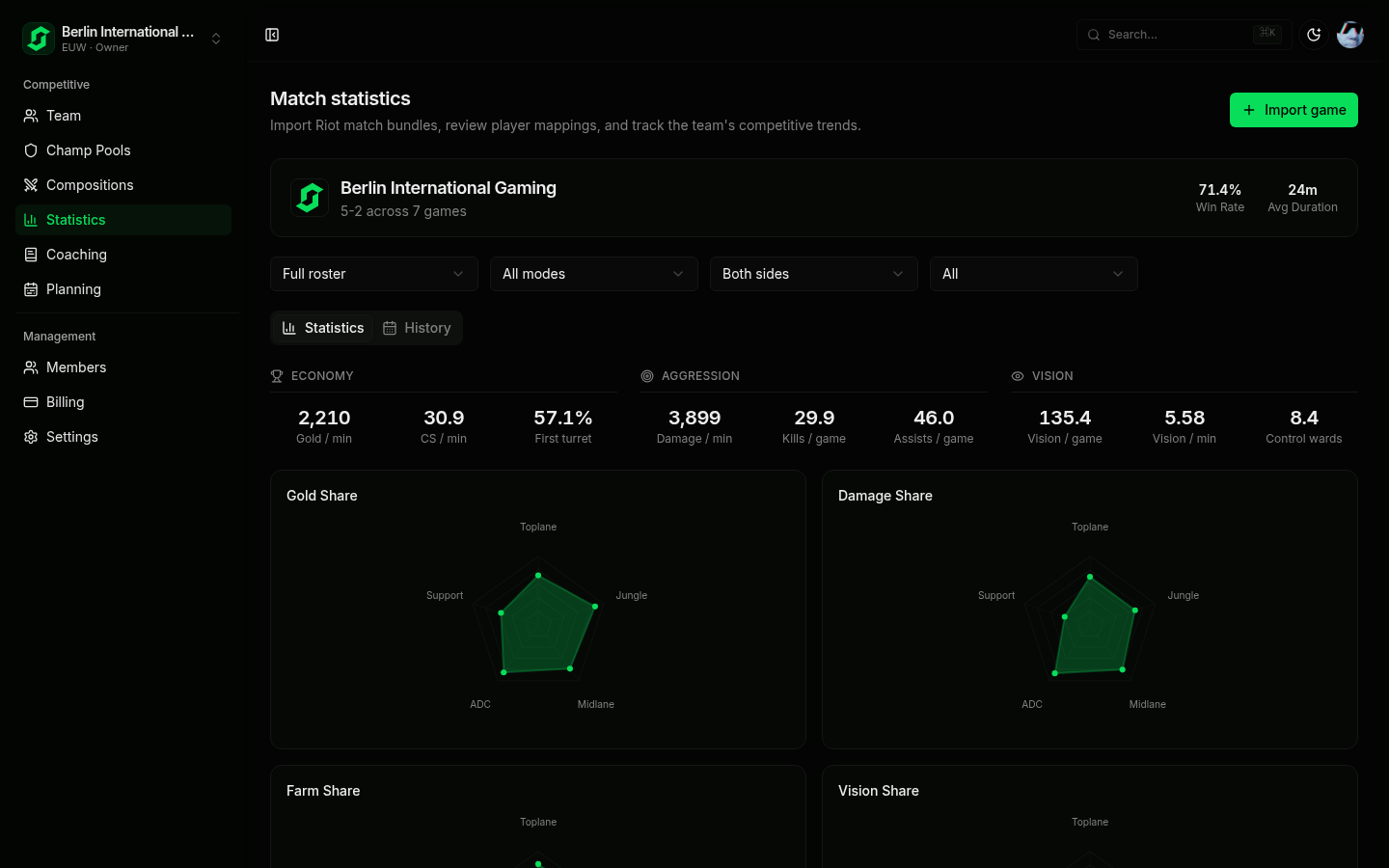Open the Full roster dropdown
The image size is (1389, 868).
(x=374, y=274)
